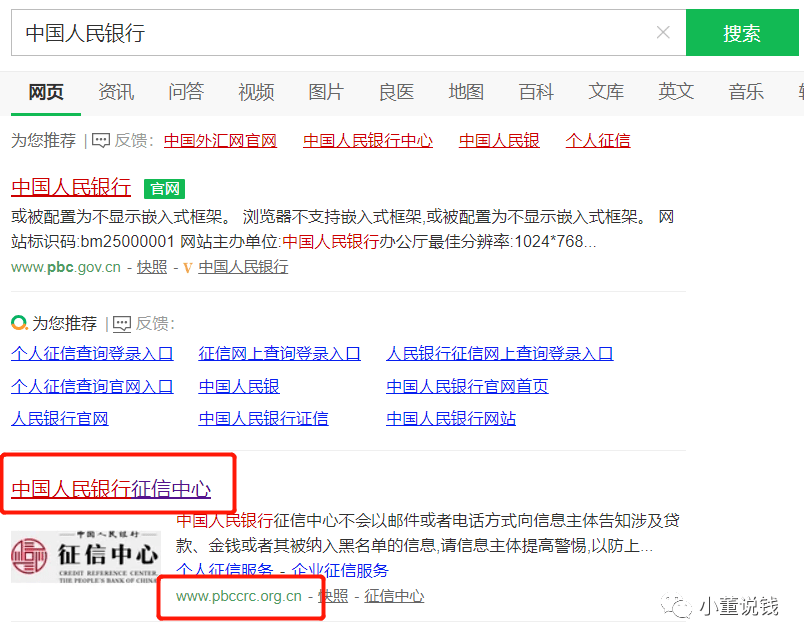Clear the search box with the X icon
The width and height of the screenshot is (804, 641).
click(x=663, y=33)
